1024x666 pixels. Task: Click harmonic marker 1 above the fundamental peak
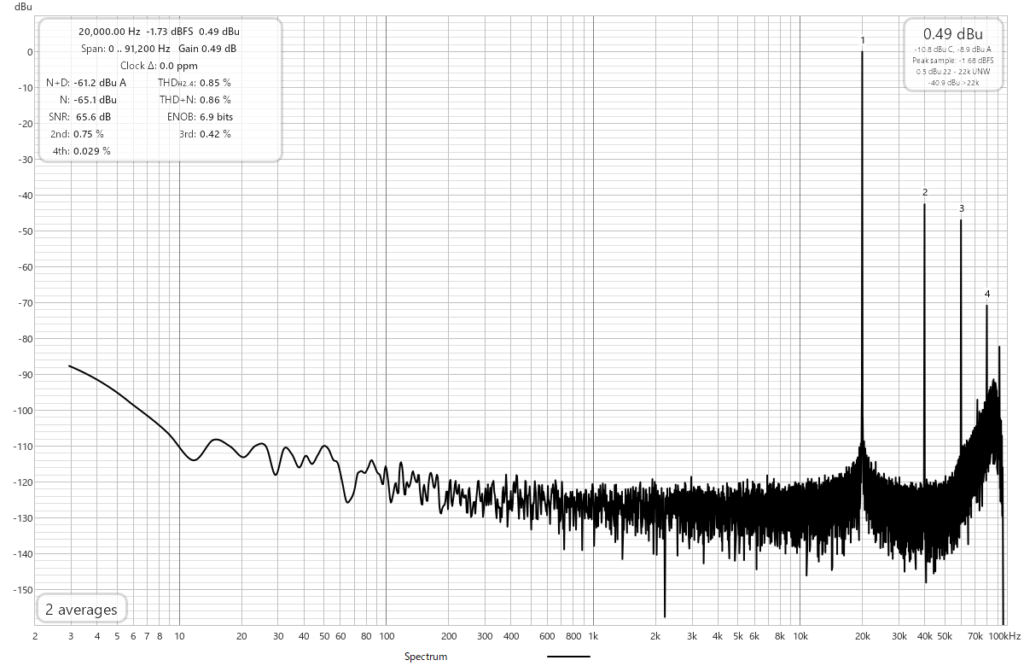tap(862, 41)
